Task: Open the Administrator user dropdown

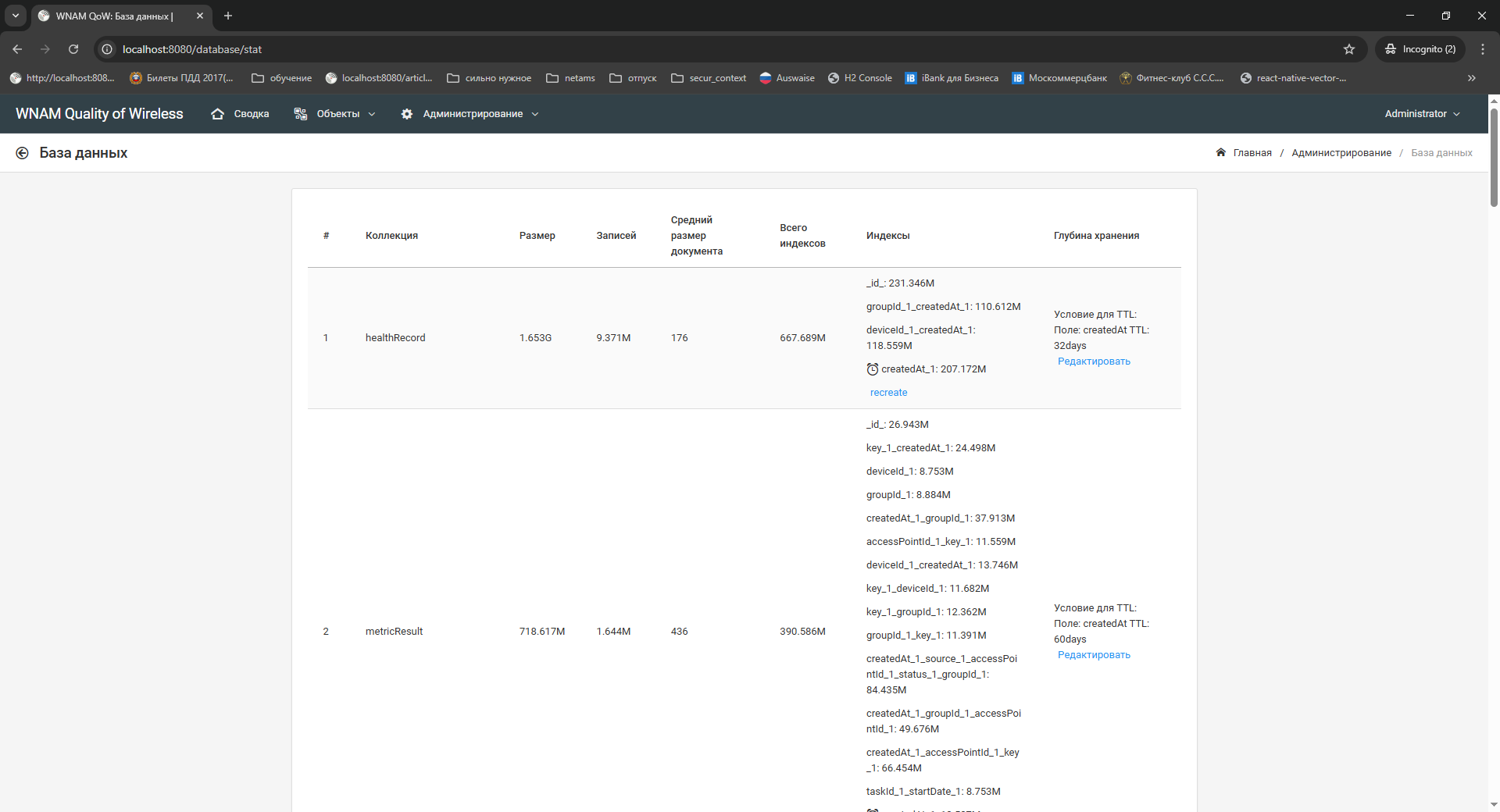Action: (1422, 114)
